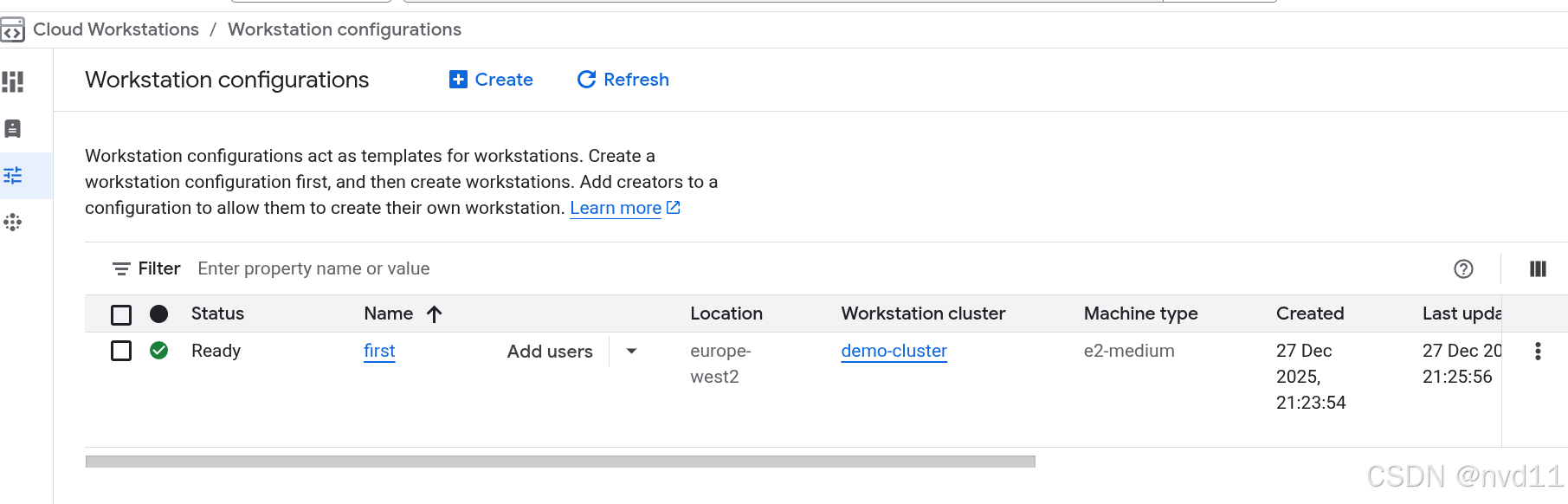1568x504 pixels.
Task: Click the Created column header
Action: point(1310,313)
